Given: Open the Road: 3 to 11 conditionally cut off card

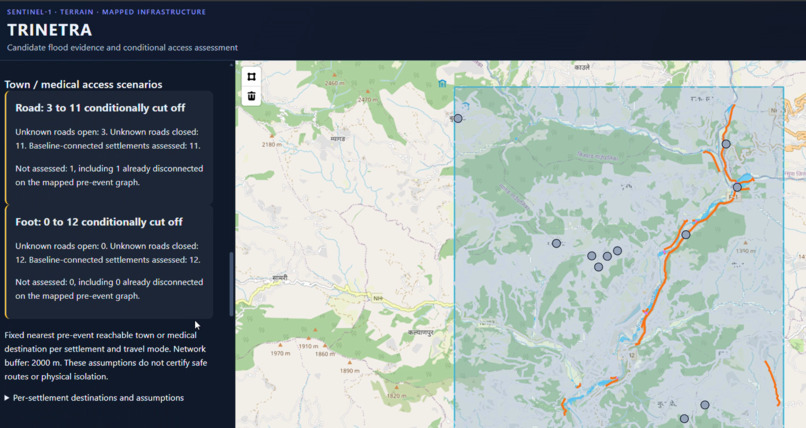Looking at the screenshot, I should pyautogui.click(x=109, y=148).
